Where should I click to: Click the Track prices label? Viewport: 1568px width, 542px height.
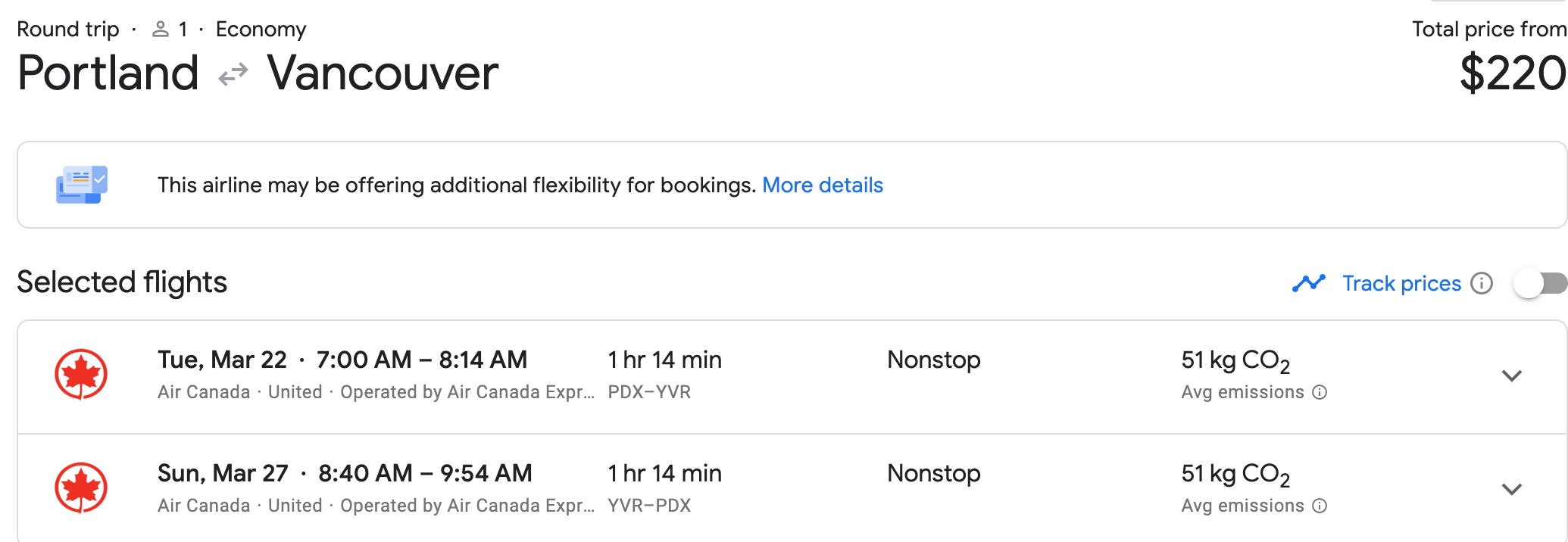[1401, 283]
